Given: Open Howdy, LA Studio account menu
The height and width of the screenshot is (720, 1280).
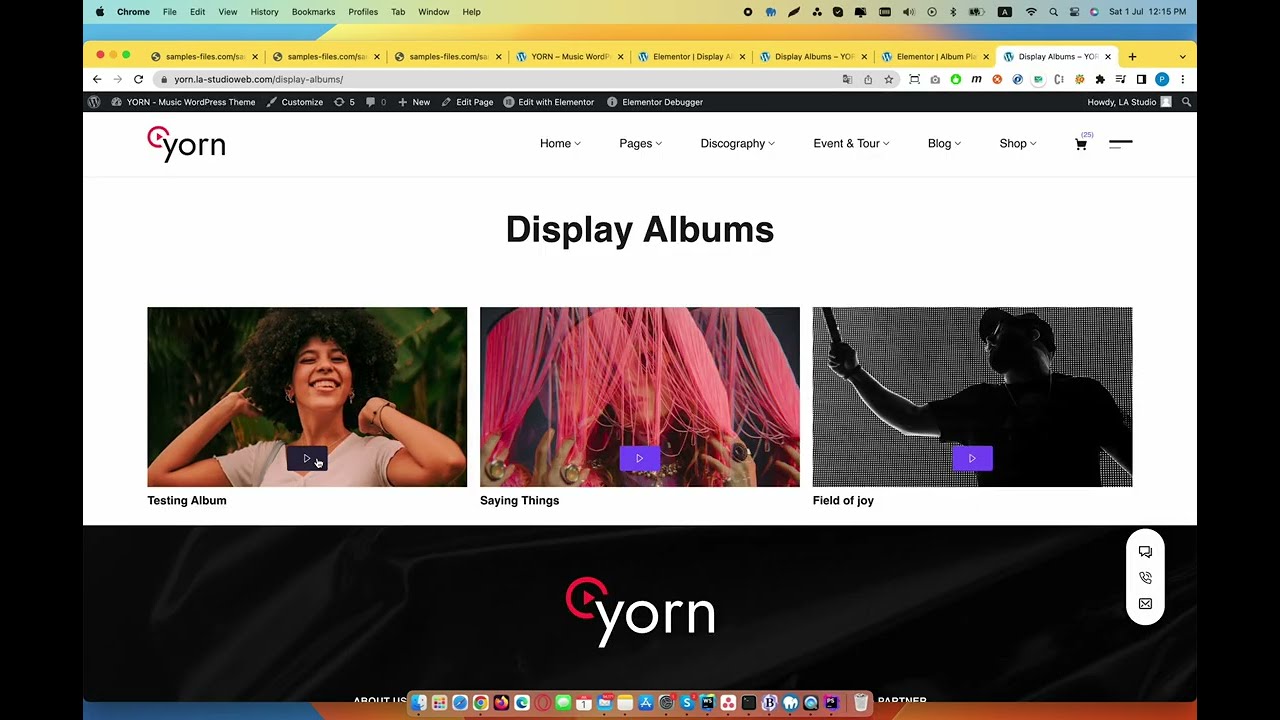Looking at the screenshot, I should [1129, 102].
